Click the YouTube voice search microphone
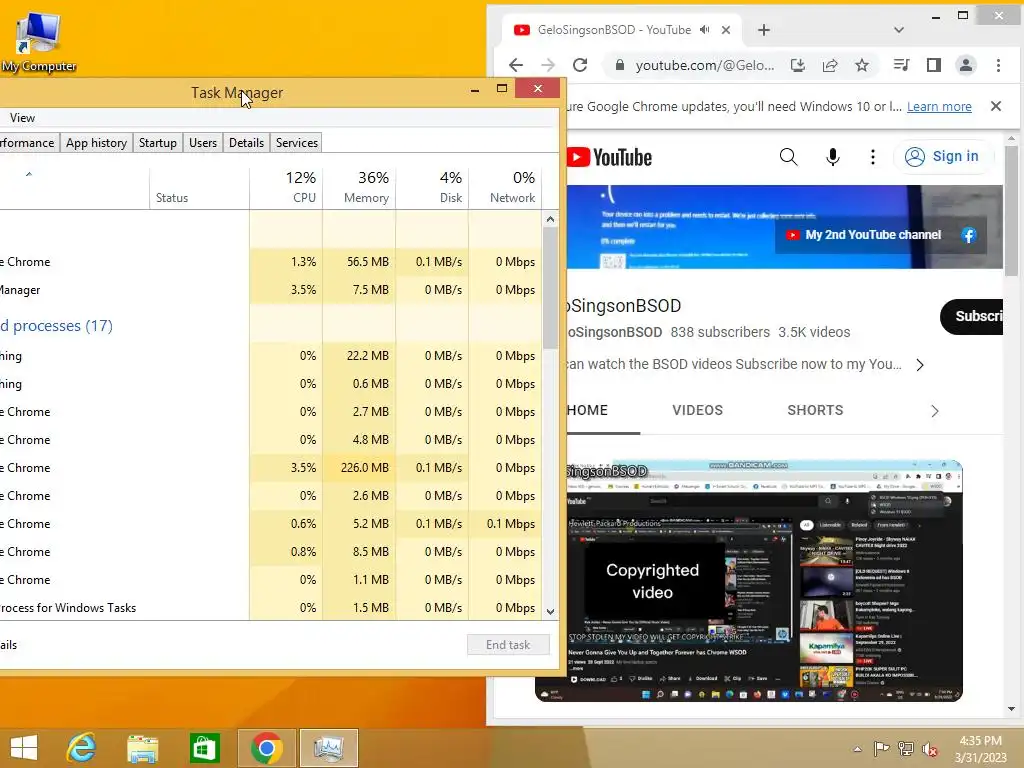This screenshot has height=768, width=1024. tap(832, 157)
